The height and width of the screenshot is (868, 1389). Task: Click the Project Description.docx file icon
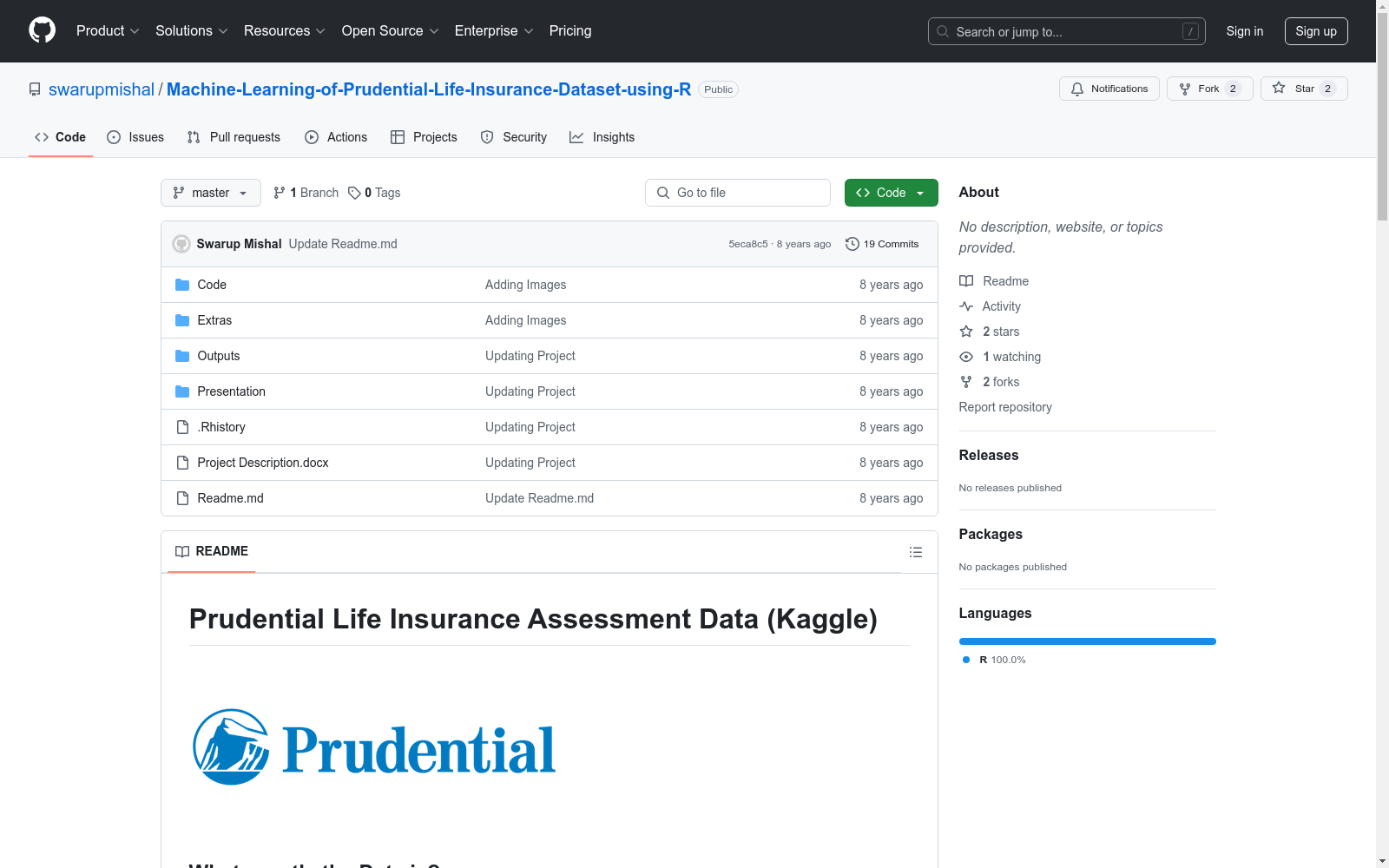pyautogui.click(x=182, y=463)
